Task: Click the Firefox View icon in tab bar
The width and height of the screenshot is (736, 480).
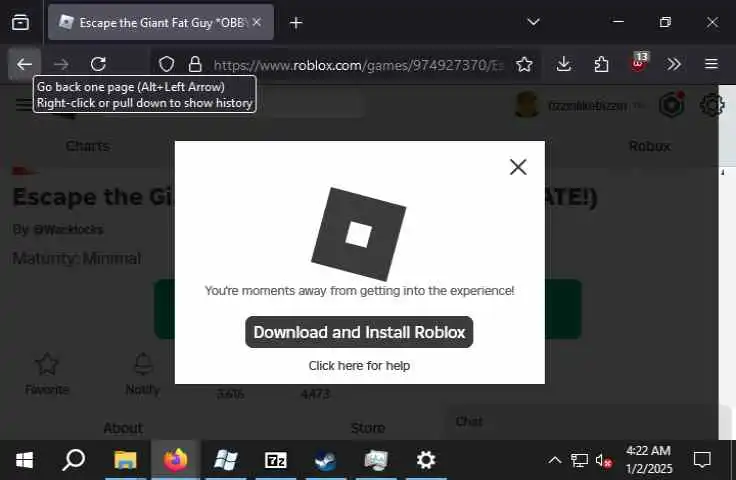Action: coord(20,22)
